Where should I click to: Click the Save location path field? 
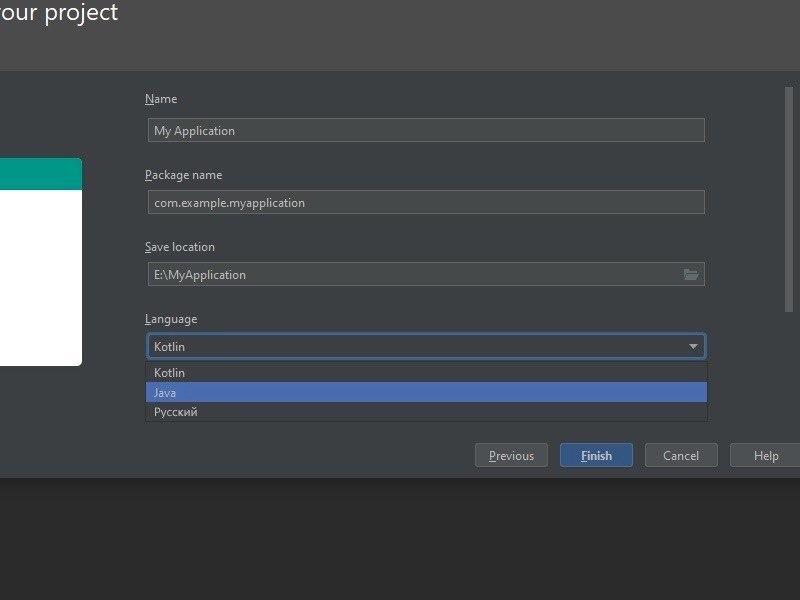click(x=410, y=274)
